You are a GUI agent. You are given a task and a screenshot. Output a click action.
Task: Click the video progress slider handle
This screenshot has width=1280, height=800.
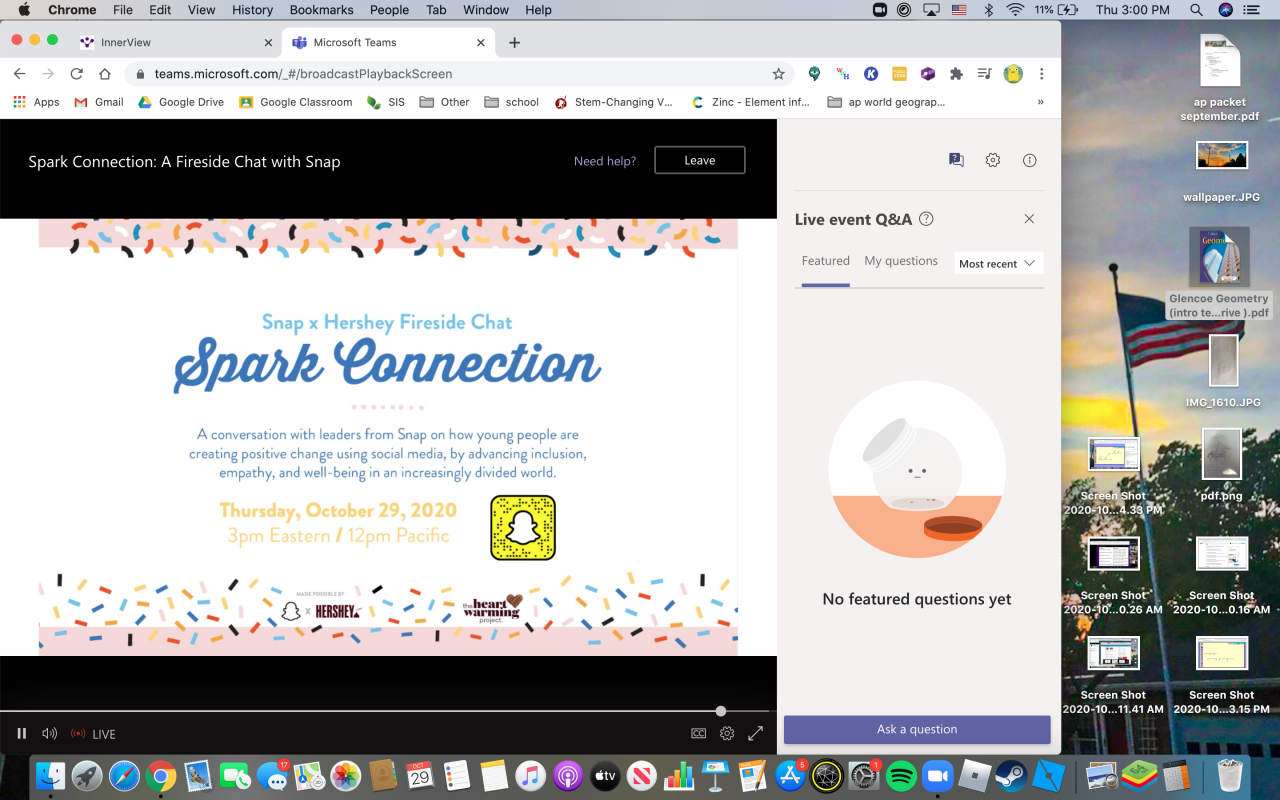(720, 711)
